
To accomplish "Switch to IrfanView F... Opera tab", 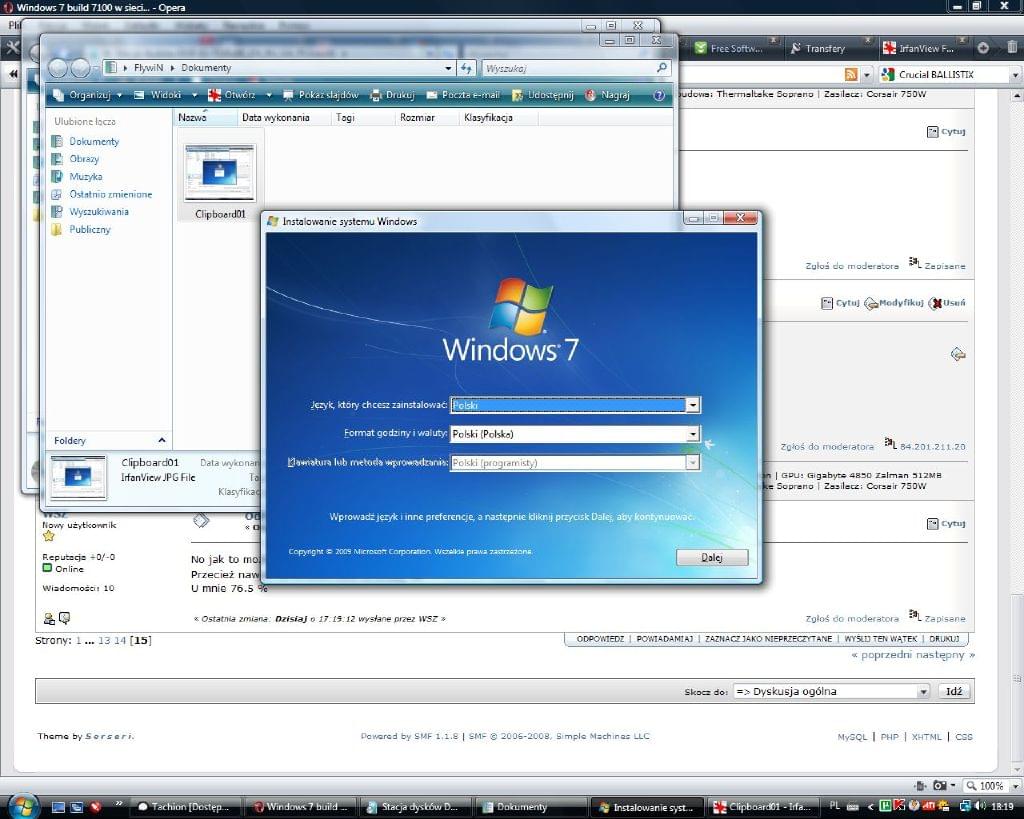I will click(922, 48).
